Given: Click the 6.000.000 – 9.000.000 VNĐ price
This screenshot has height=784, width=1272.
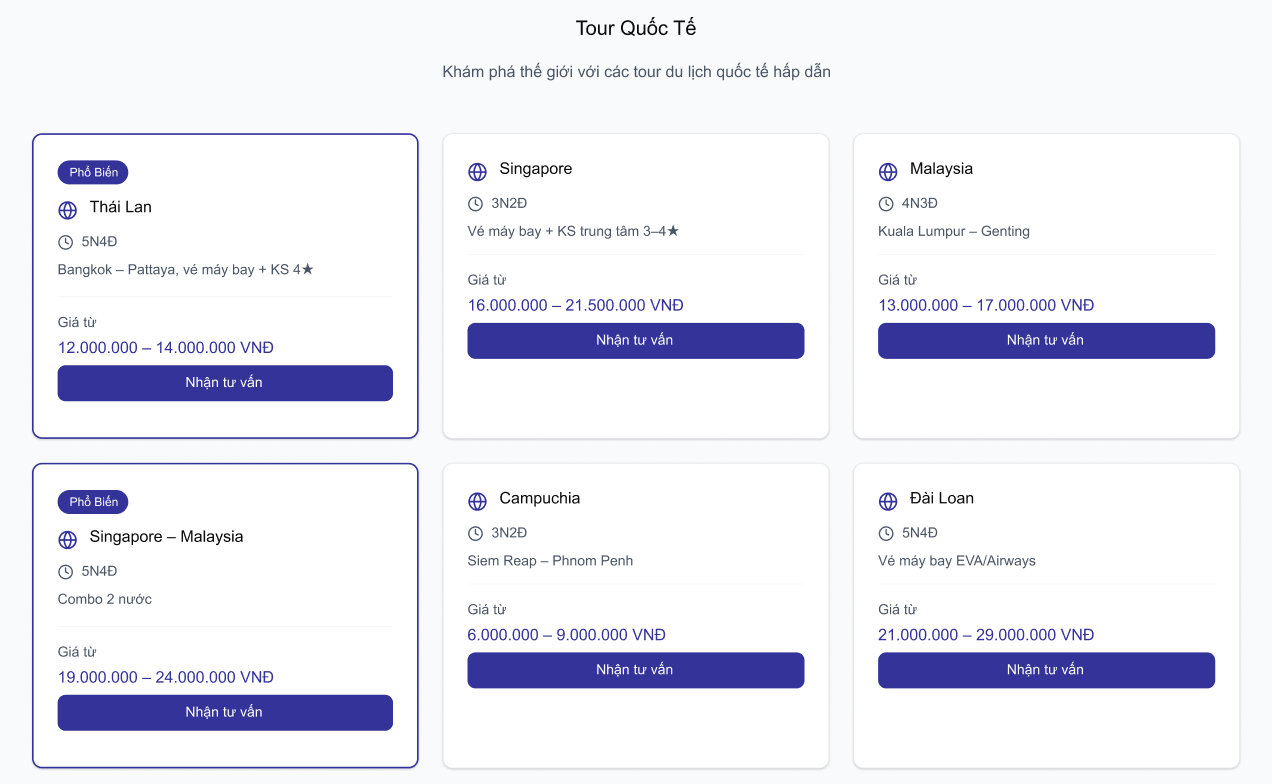Looking at the screenshot, I should (566, 635).
